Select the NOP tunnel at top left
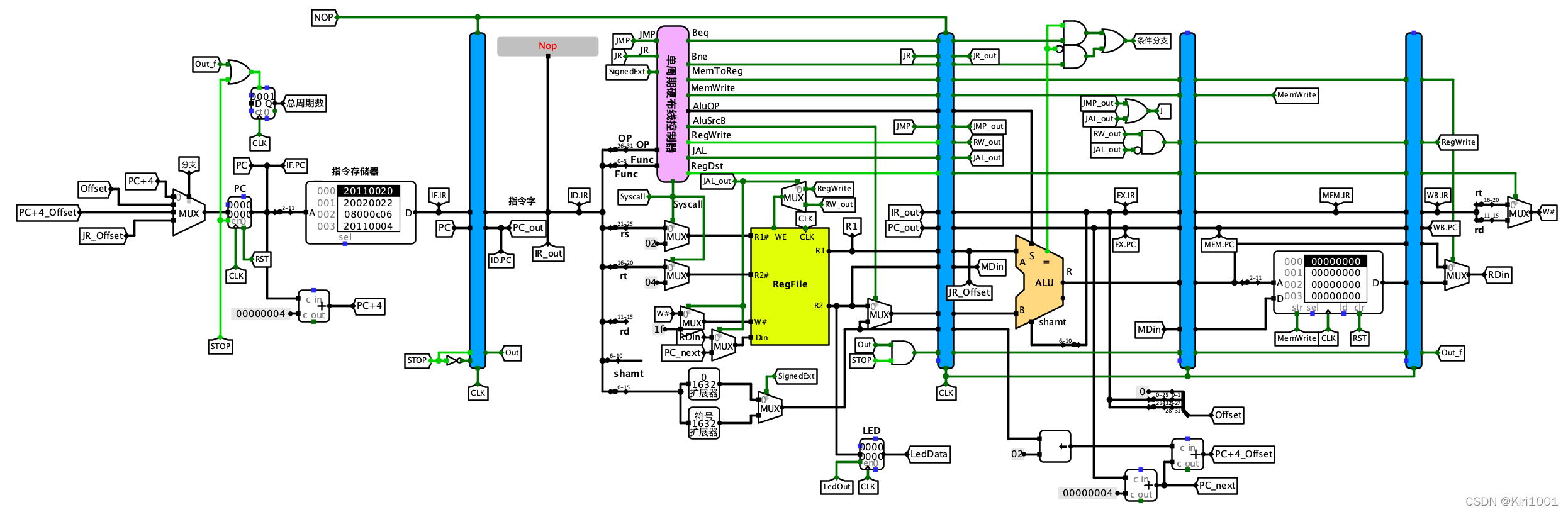The width and height of the screenshot is (1568, 512). [x=325, y=18]
